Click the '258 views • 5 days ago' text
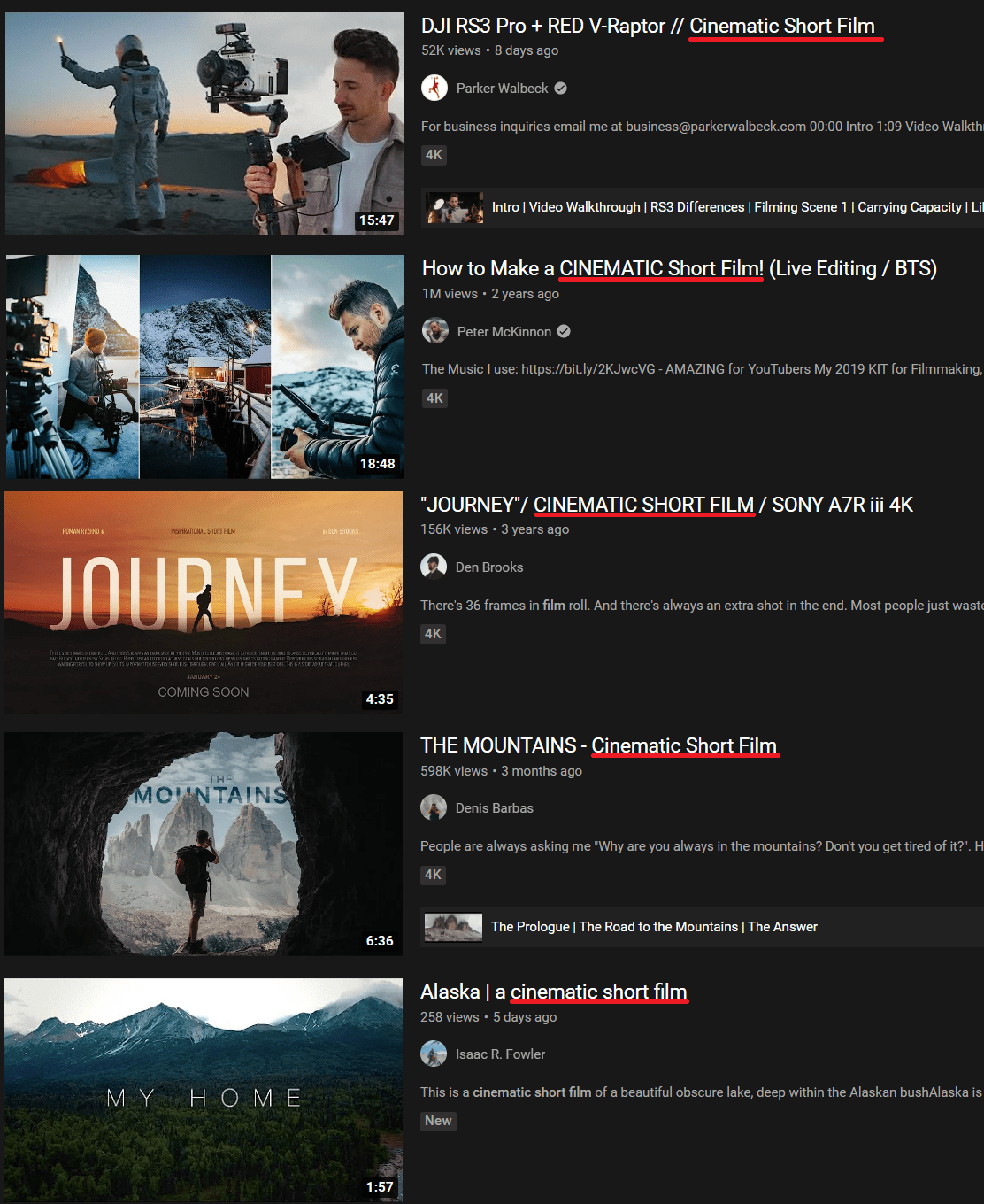 tap(488, 1017)
